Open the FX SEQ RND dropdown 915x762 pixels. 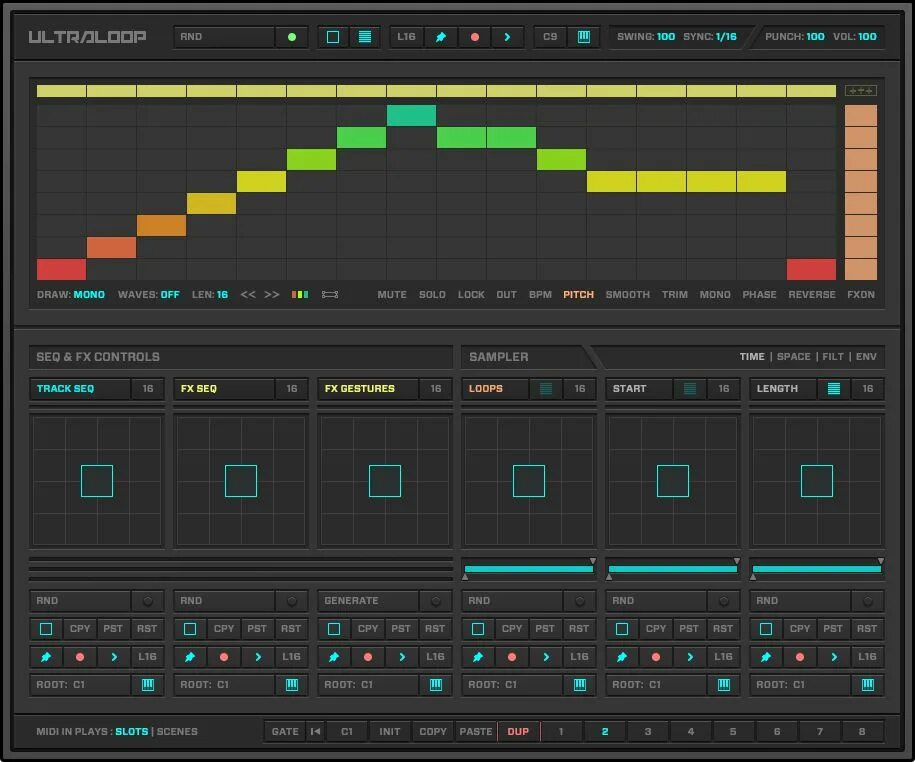pos(224,601)
